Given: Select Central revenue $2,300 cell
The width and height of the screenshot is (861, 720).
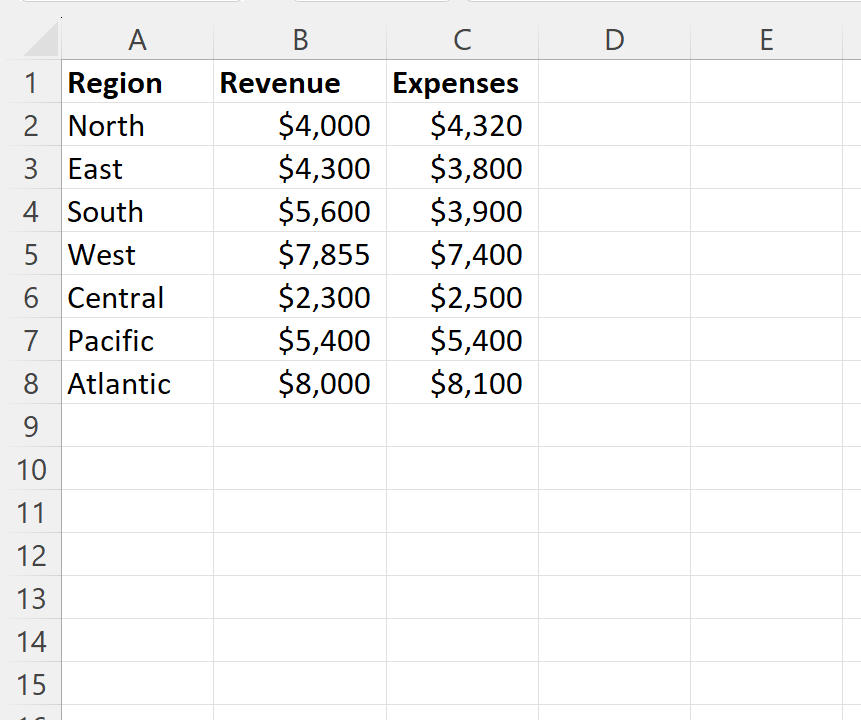Looking at the screenshot, I should (300, 296).
